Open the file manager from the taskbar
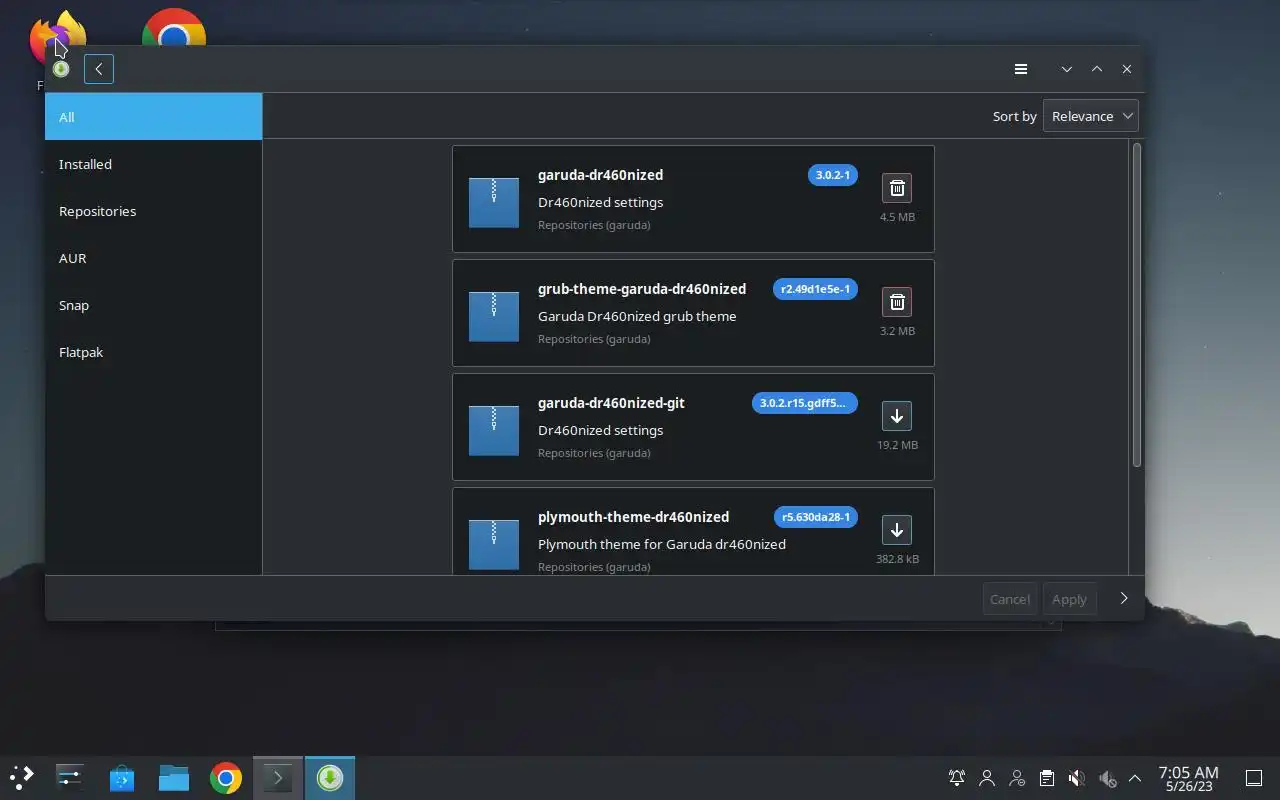The height and width of the screenshot is (800, 1280). pos(174,777)
